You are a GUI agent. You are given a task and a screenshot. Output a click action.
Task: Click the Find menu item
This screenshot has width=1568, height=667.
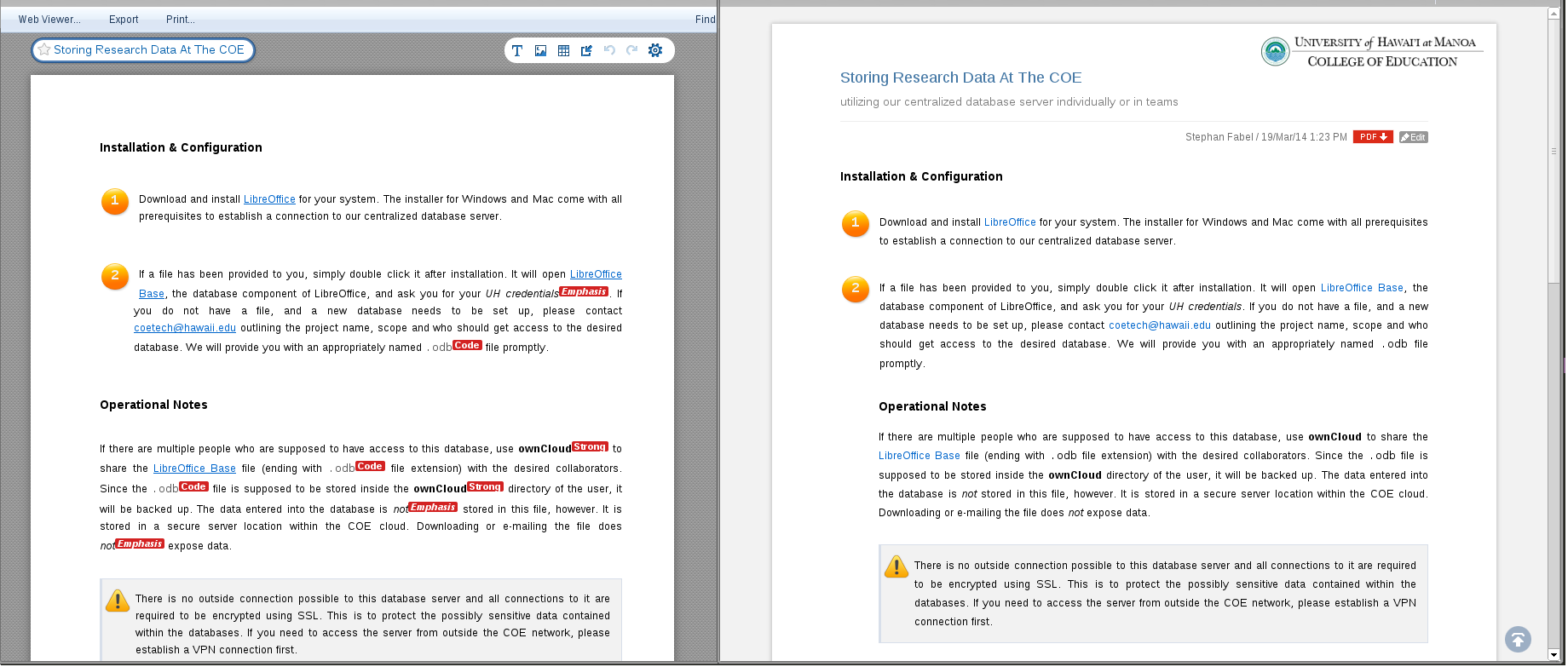point(706,20)
